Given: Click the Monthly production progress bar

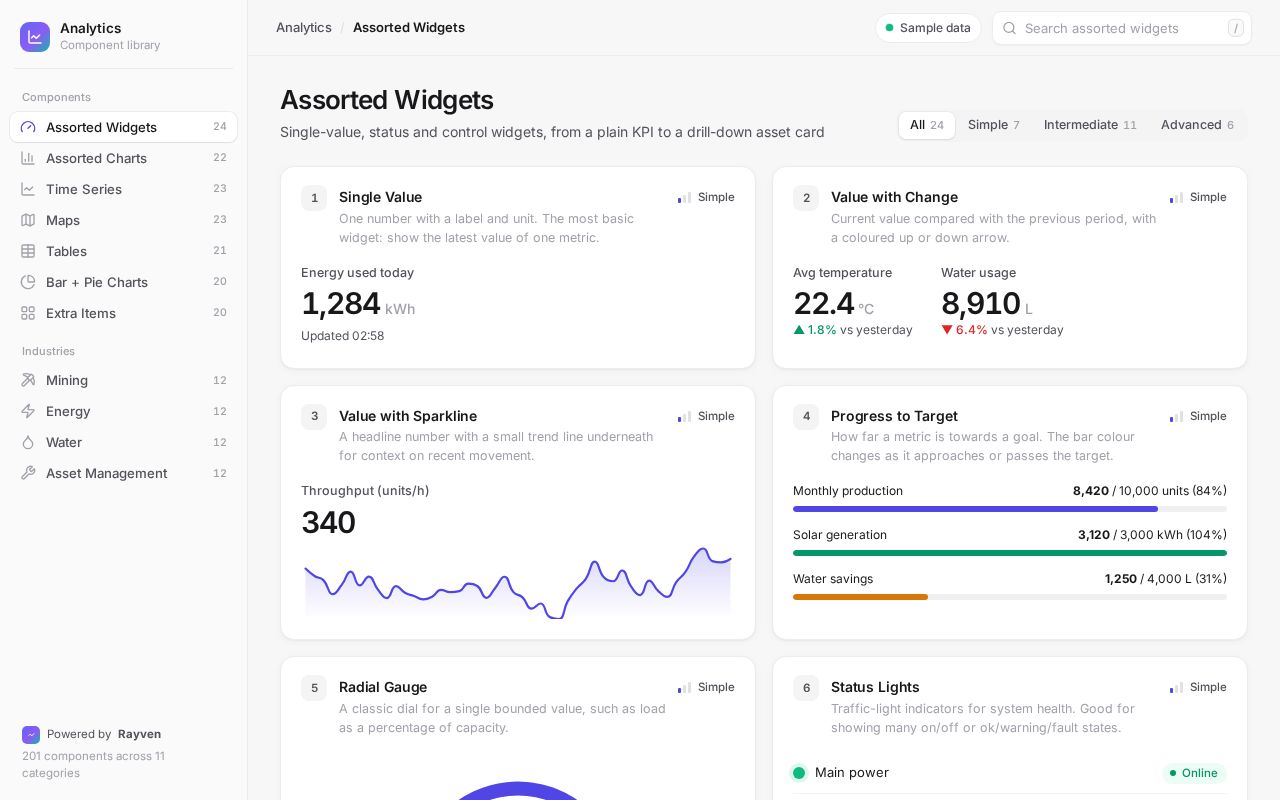Looking at the screenshot, I should [x=1010, y=509].
